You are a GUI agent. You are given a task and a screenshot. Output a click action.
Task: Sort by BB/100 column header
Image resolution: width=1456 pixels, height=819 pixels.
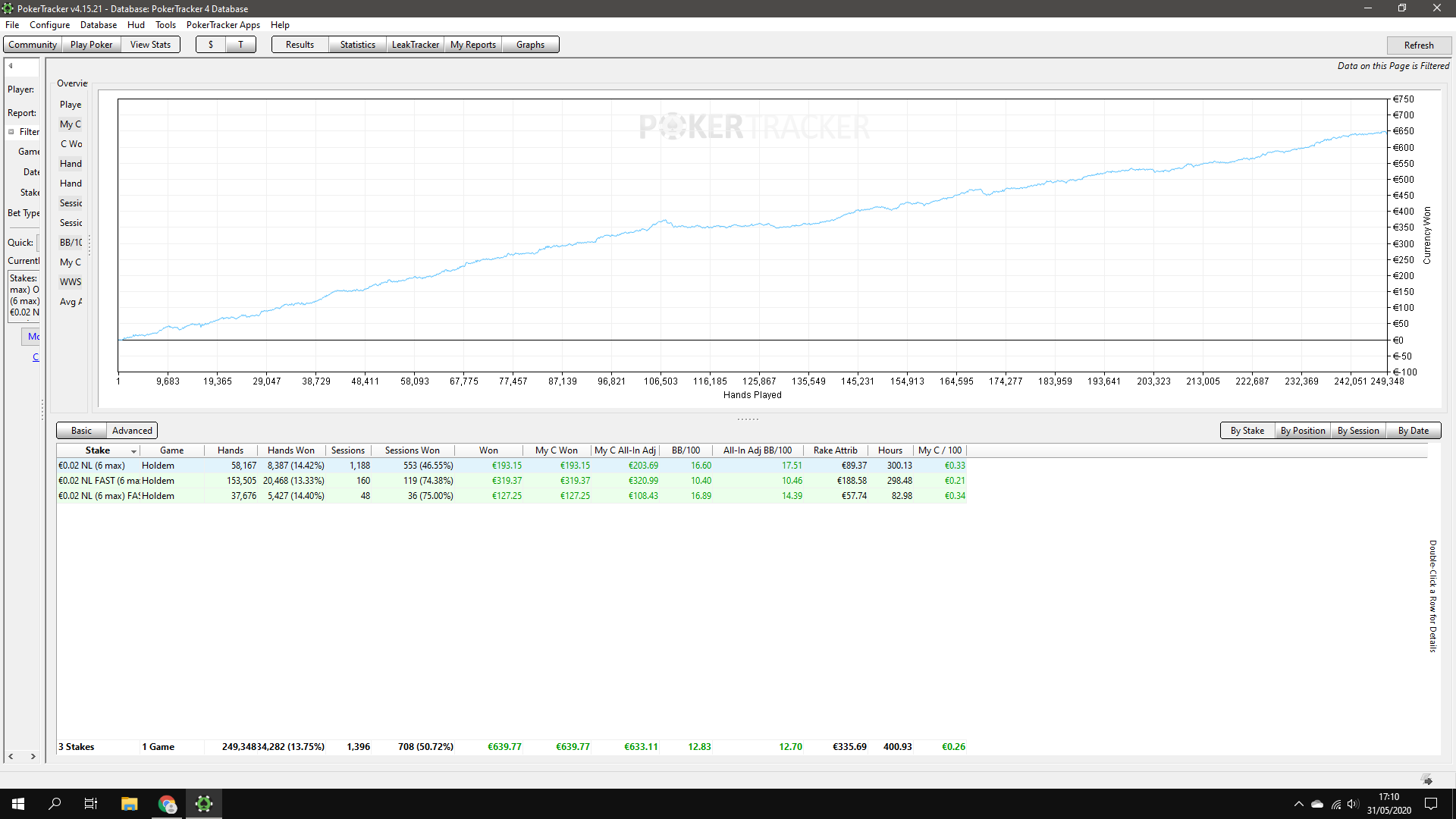click(686, 450)
